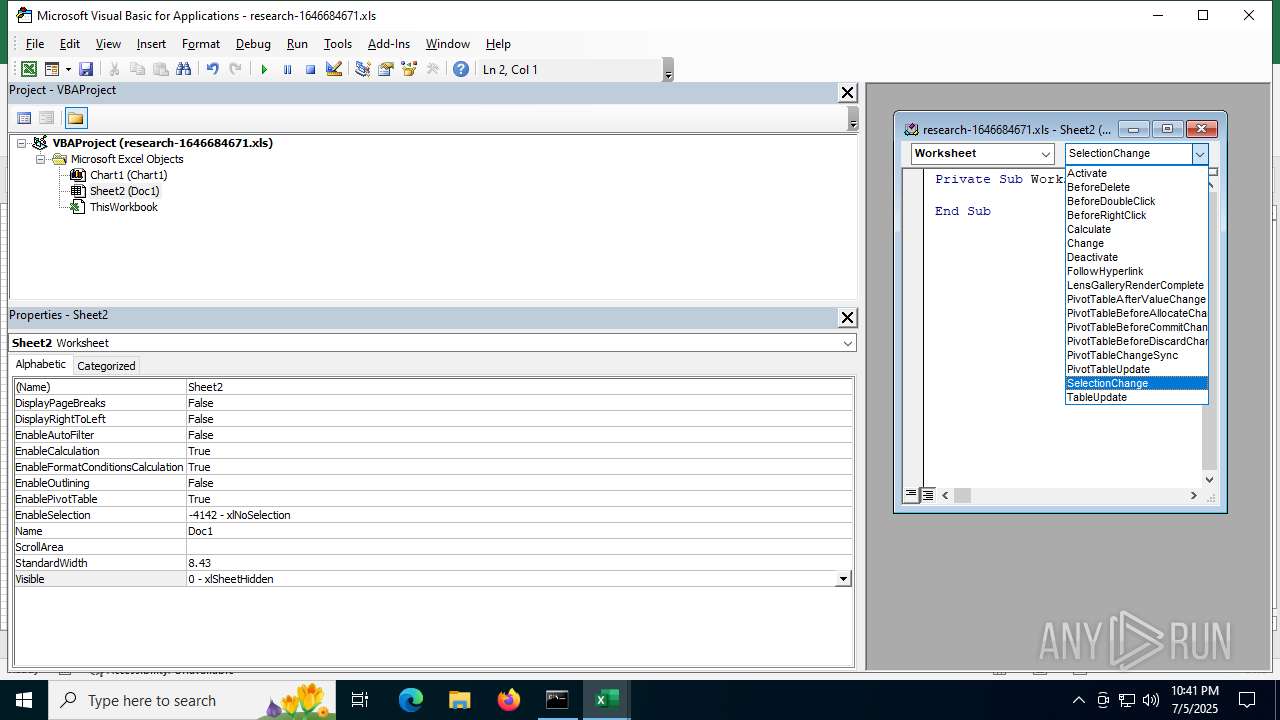Close the Project - VBAProject pane
The image size is (1280, 720).
coord(847,93)
